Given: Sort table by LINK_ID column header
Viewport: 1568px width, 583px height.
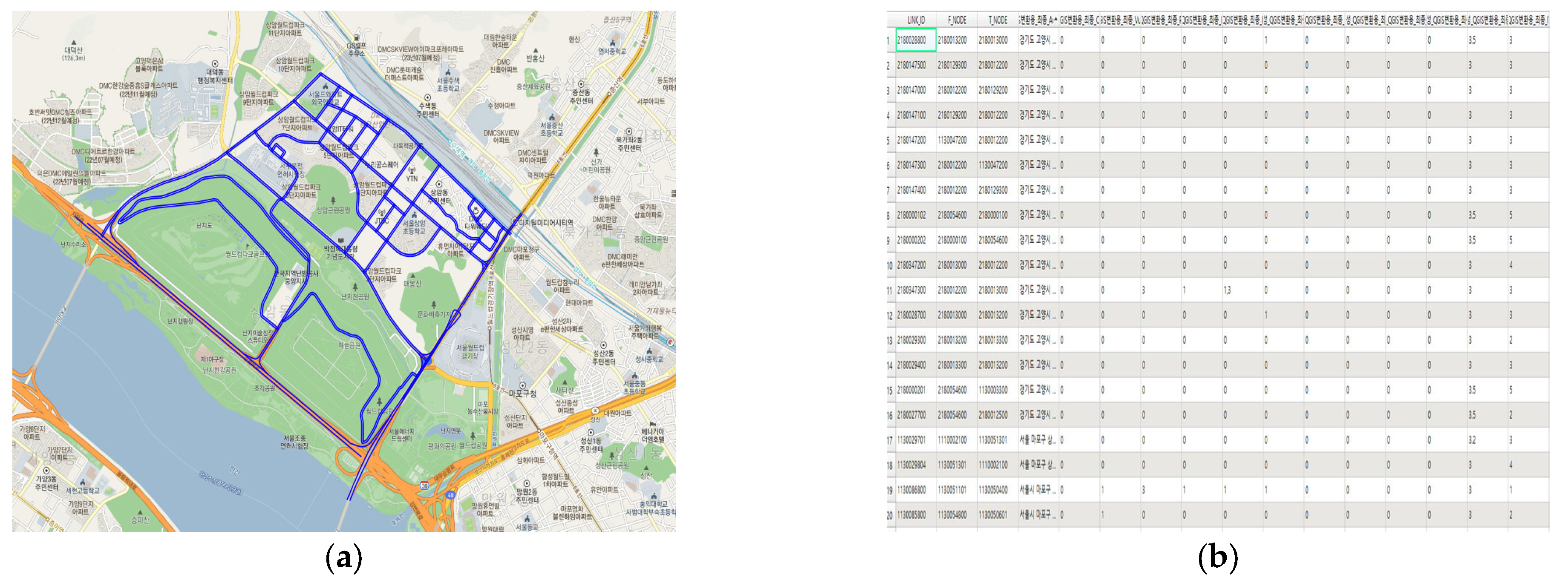Looking at the screenshot, I should pos(916,20).
